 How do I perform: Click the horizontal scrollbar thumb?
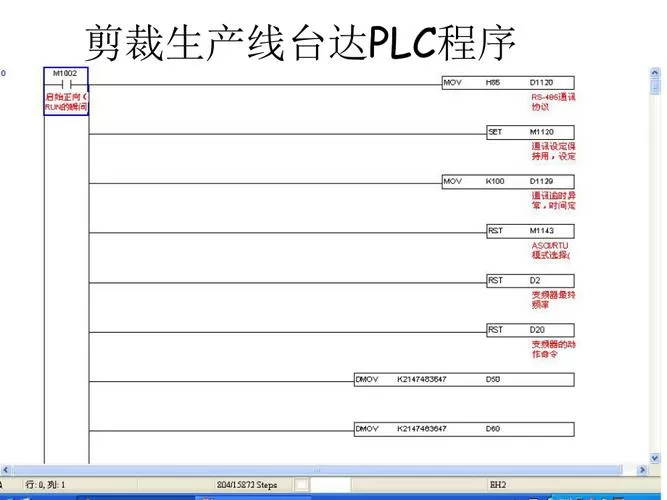point(317,470)
